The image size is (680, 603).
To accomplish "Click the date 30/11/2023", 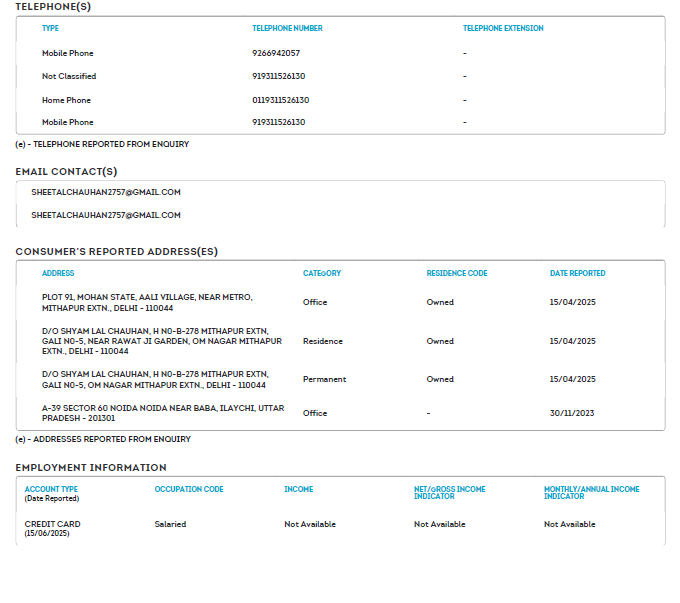I will [x=572, y=413].
